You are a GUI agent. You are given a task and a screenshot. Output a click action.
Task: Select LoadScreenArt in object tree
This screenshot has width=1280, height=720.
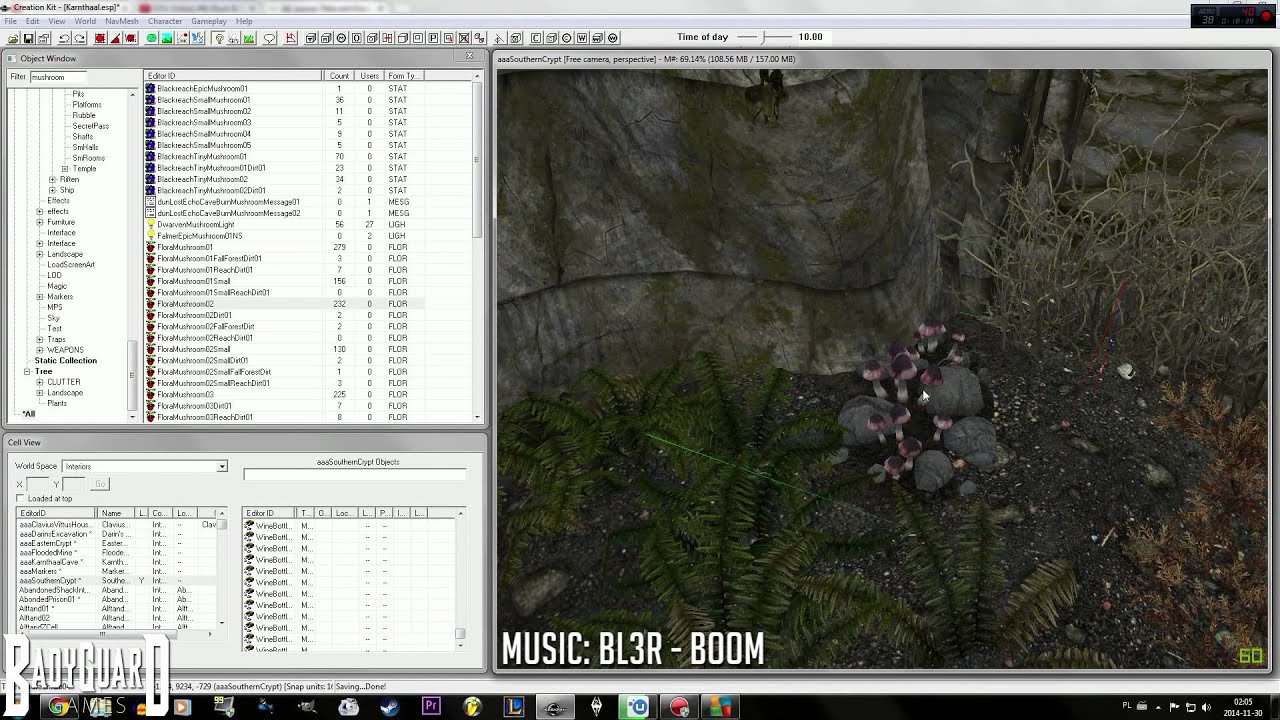70,265
